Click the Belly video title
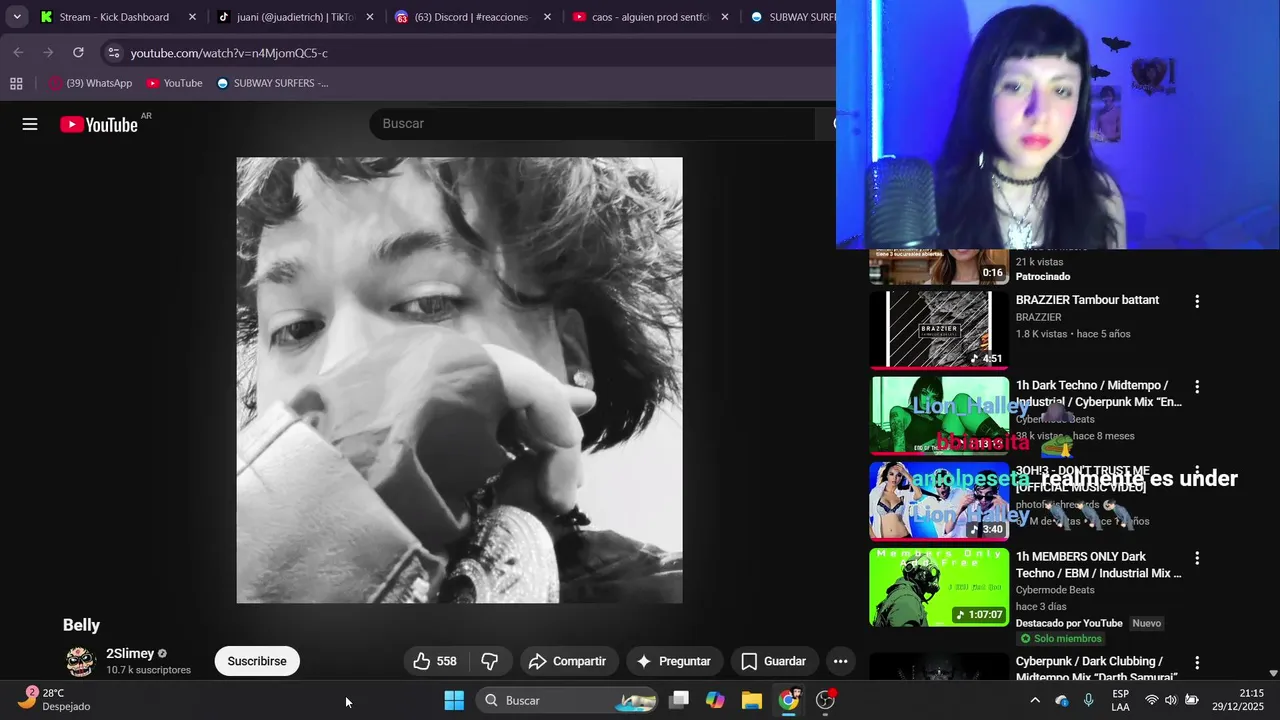 (81, 625)
